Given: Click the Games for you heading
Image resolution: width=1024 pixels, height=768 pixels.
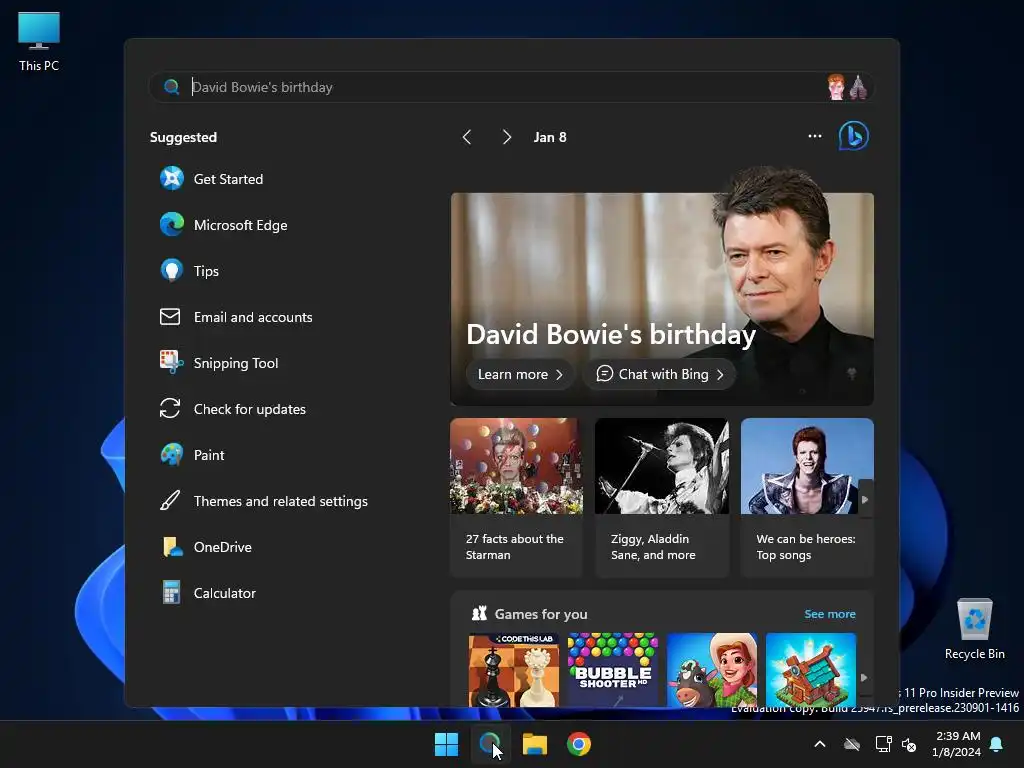Looking at the screenshot, I should [541, 614].
